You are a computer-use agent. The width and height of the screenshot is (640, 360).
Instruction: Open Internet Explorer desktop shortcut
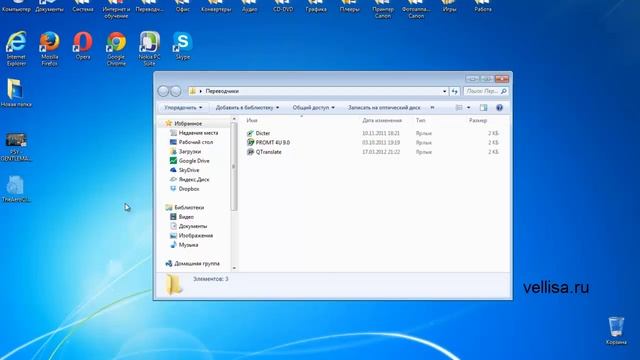pos(16,48)
